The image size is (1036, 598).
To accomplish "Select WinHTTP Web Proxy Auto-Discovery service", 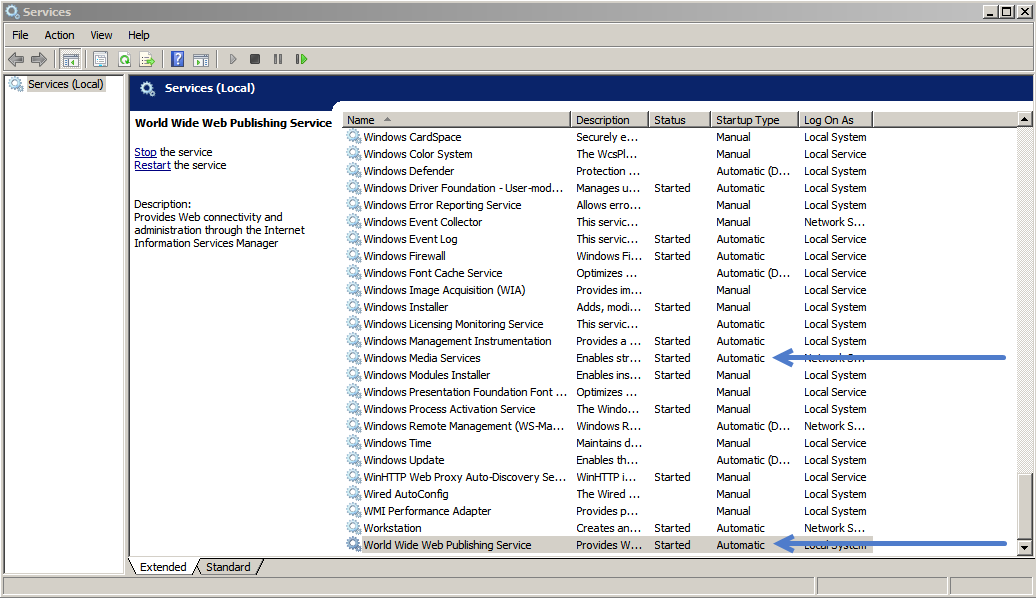I will click(464, 476).
